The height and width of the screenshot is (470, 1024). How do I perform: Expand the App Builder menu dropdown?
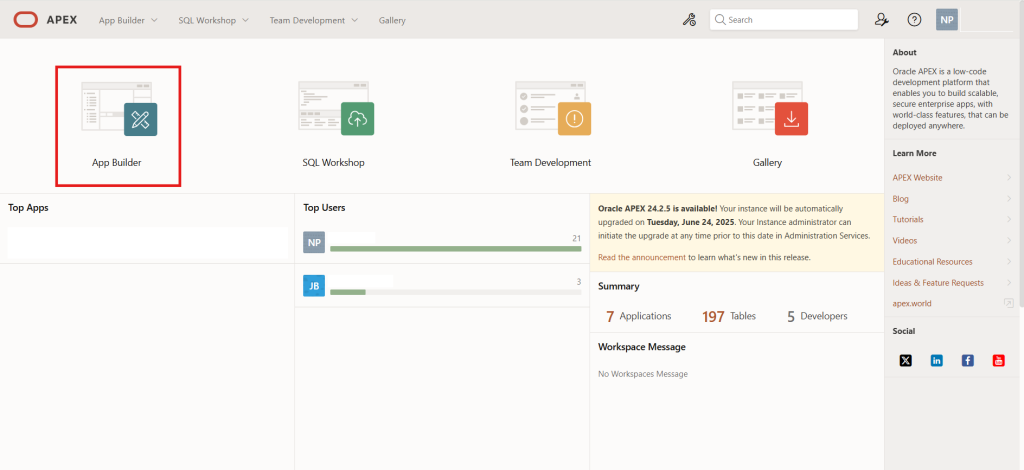tap(128, 20)
